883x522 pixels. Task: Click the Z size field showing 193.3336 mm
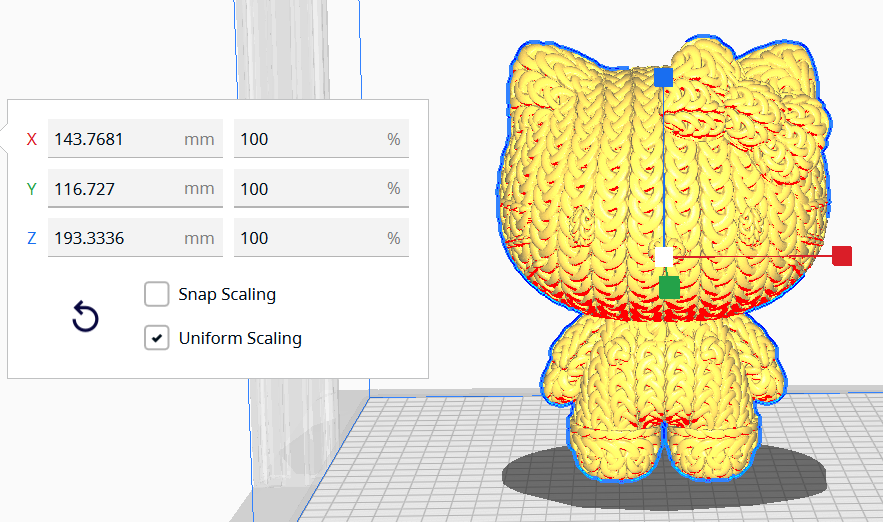pyautogui.click(x=135, y=238)
